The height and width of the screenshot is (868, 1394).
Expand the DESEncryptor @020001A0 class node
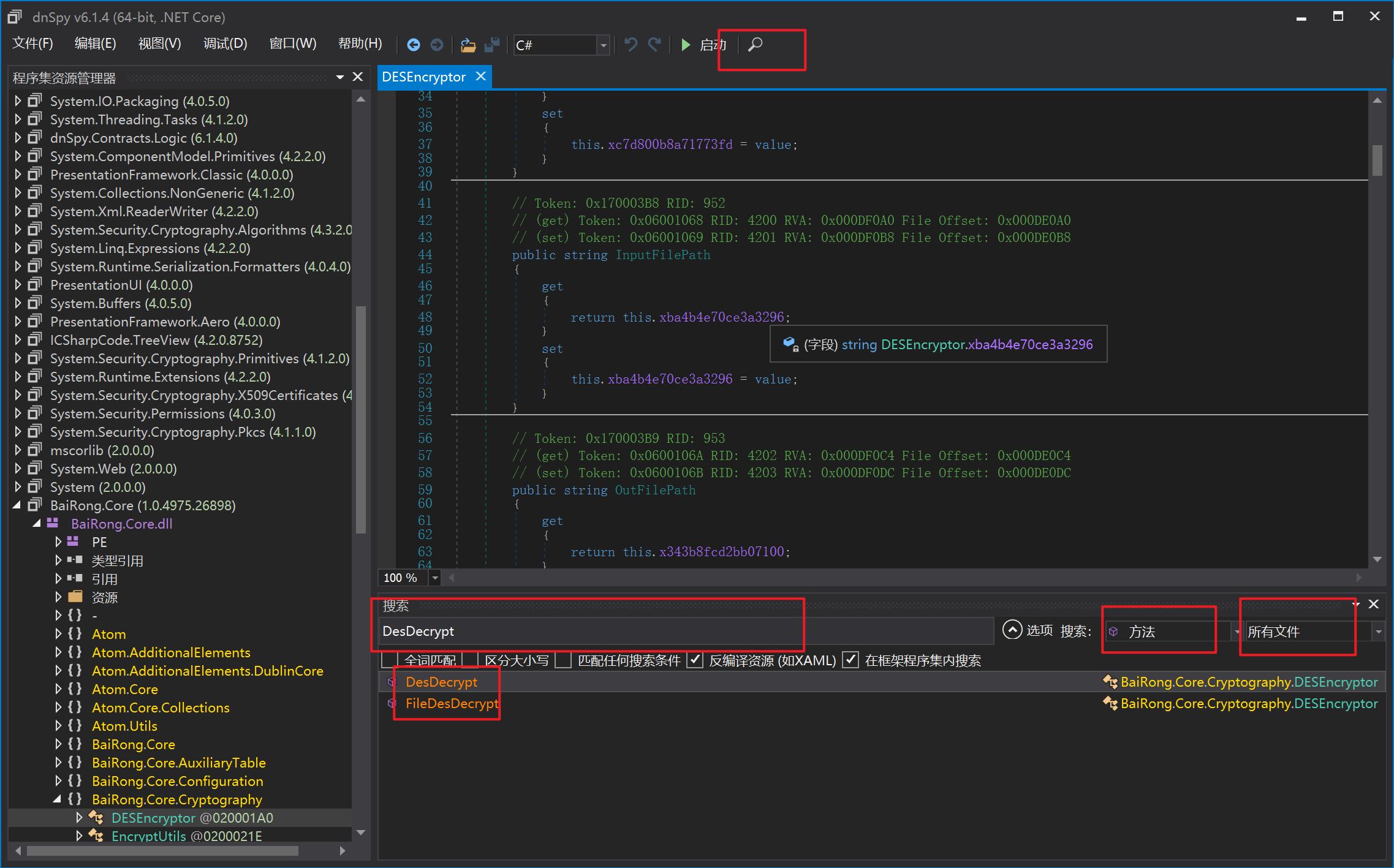pyautogui.click(x=78, y=817)
